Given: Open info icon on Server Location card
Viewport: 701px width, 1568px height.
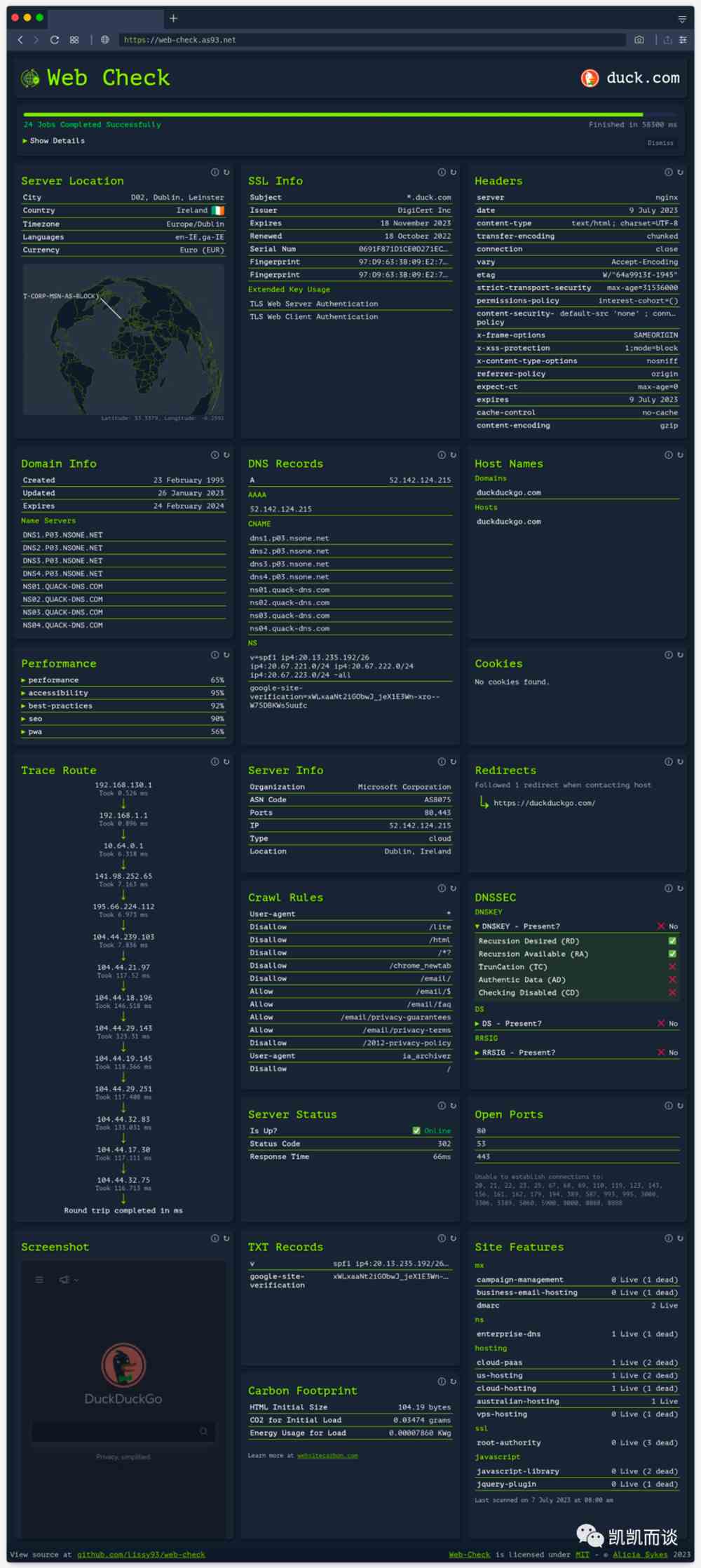Looking at the screenshot, I should 215,172.
